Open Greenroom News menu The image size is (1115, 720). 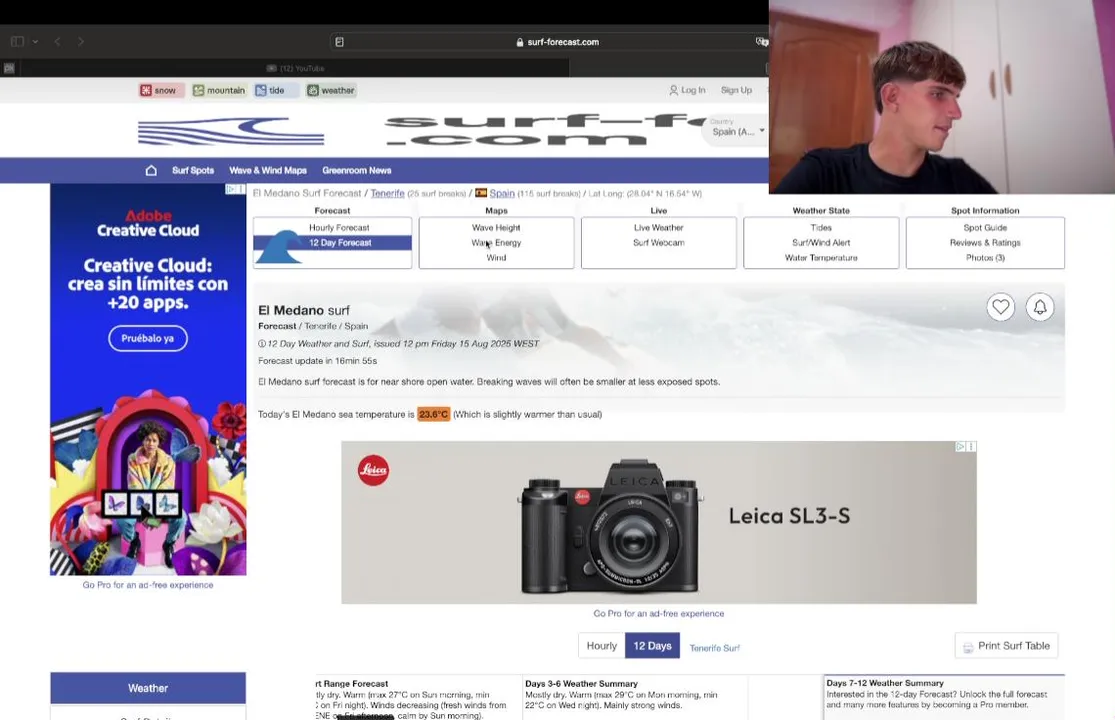357,171
